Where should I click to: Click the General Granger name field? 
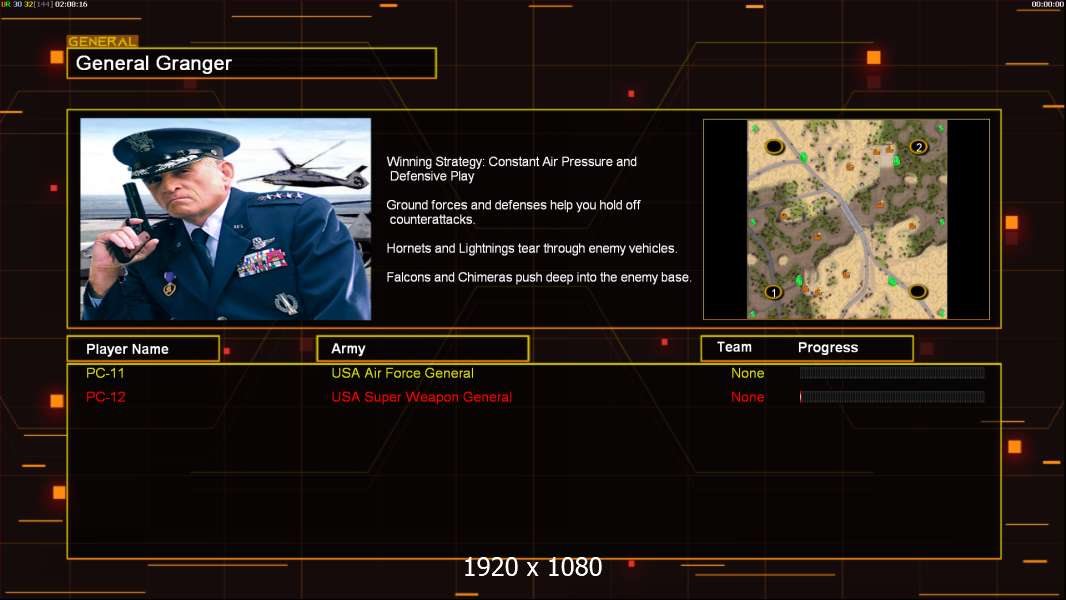(x=251, y=64)
